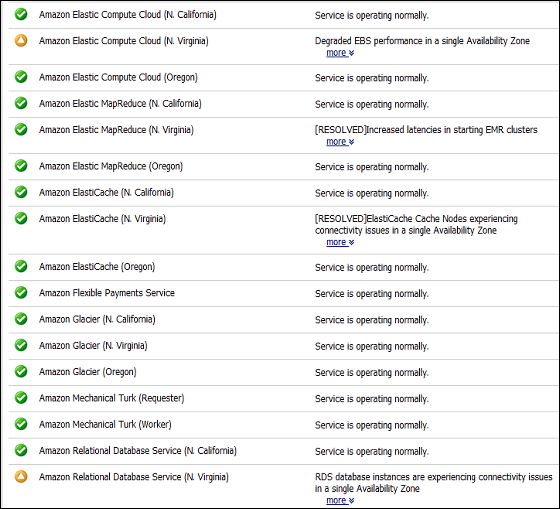The height and width of the screenshot is (509, 560).
Task: Select 'Amazon Flexible Payments Service' text
Action: (x=107, y=293)
